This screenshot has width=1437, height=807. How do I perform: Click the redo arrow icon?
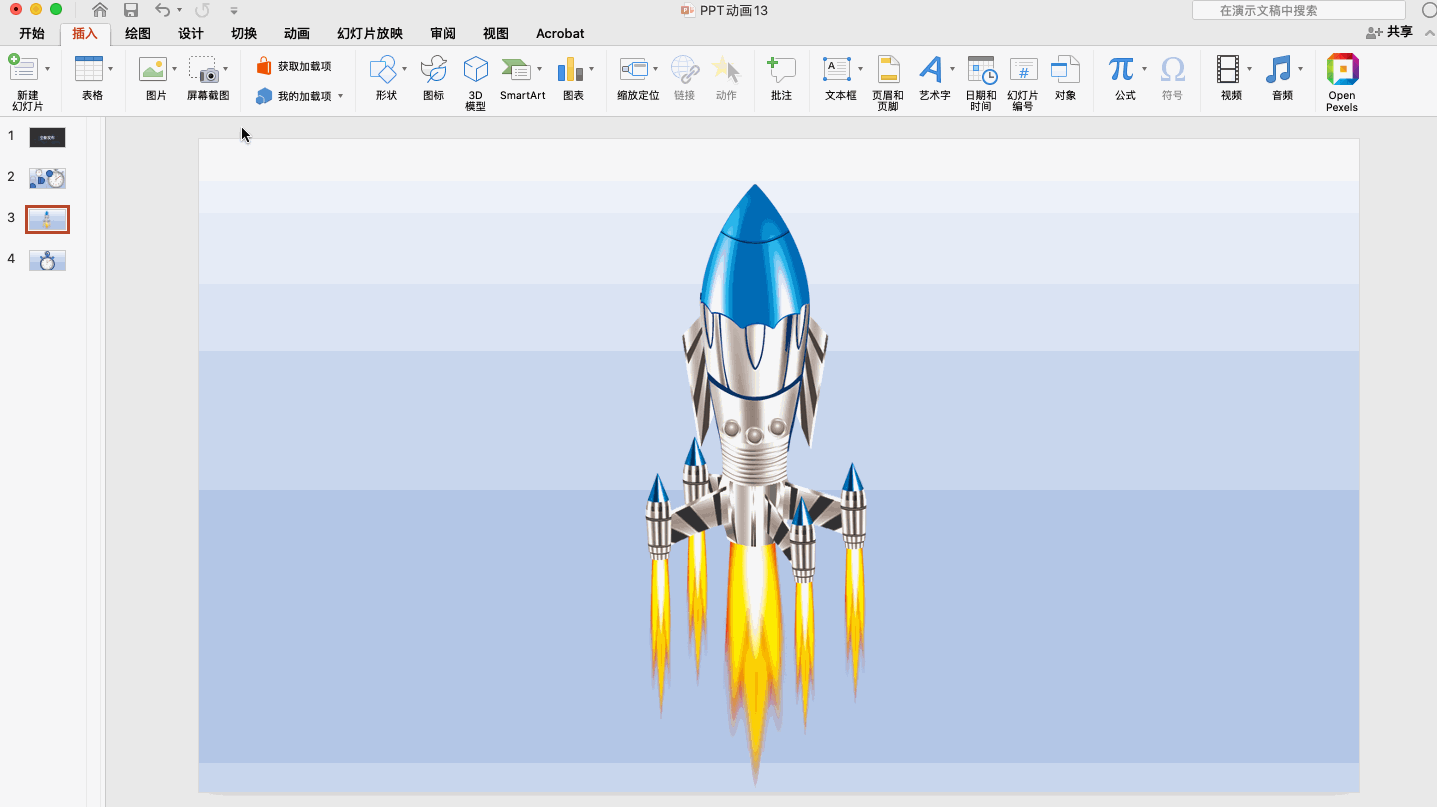tap(202, 10)
